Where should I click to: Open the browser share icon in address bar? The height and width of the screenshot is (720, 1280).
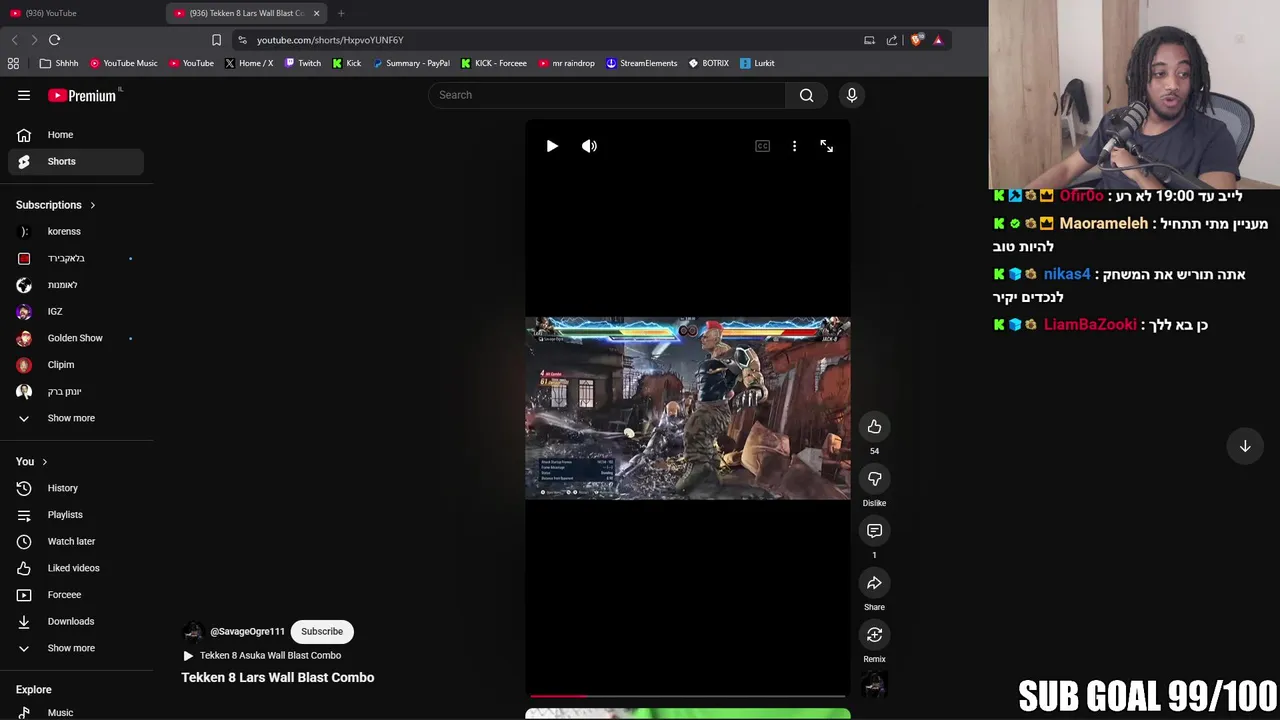tap(891, 40)
